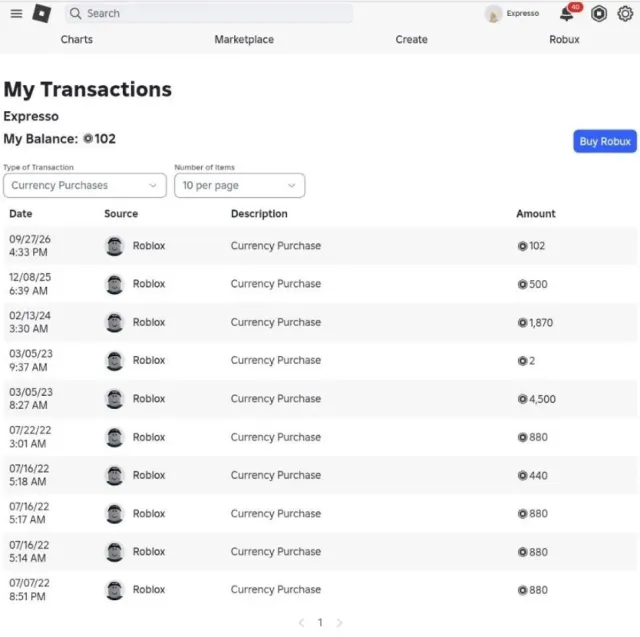Open the hamburger navigation menu
Image resolution: width=640 pixels, height=637 pixels.
(16, 13)
